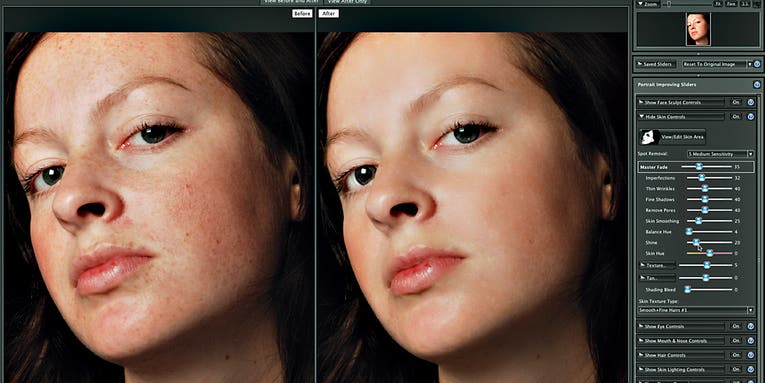Switch to View After Only tab
The height and width of the screenshot is (383, 765).
346,2
